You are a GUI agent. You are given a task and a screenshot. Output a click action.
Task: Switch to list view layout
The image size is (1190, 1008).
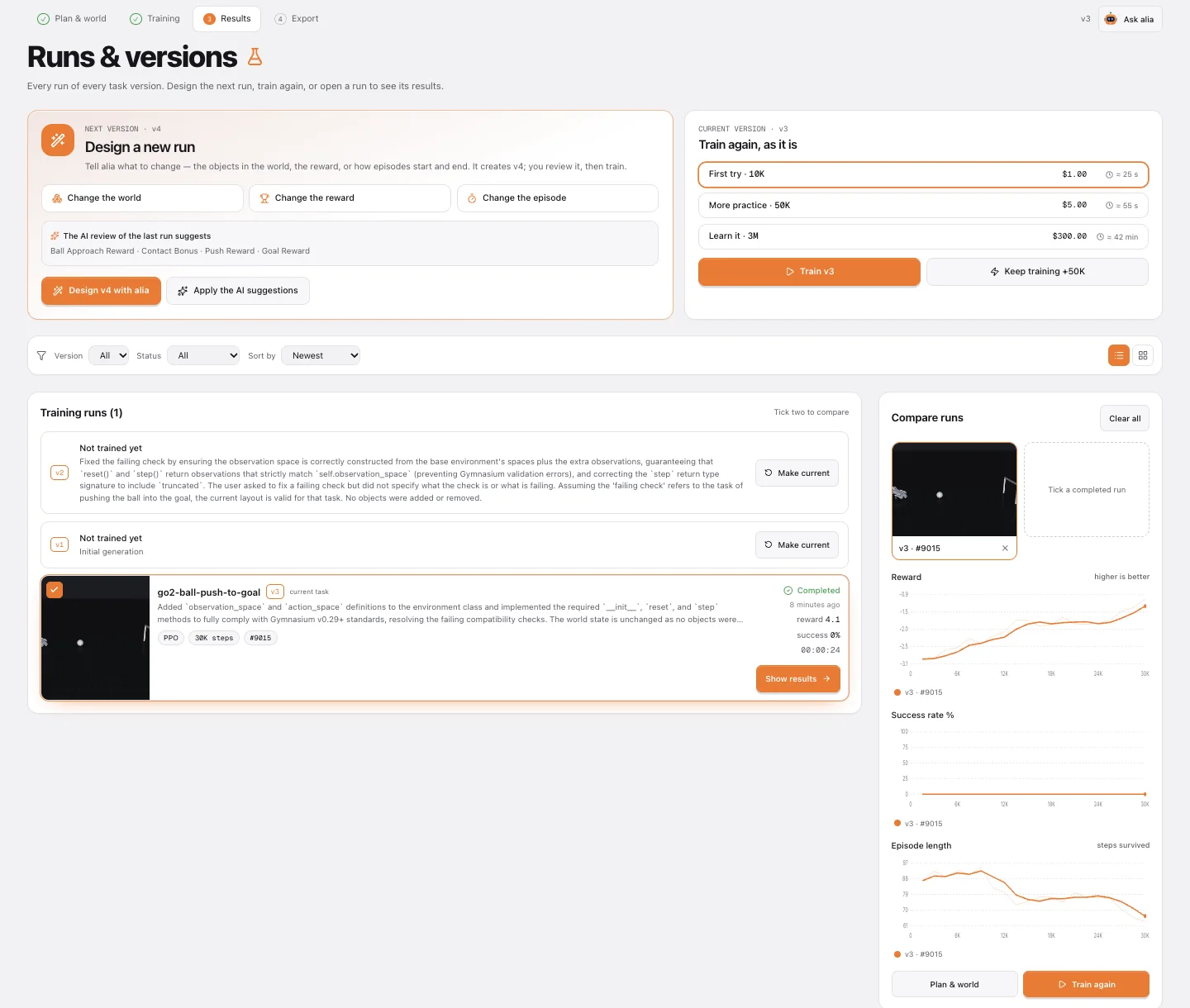pyautogui.click(x=1118, y=355)
